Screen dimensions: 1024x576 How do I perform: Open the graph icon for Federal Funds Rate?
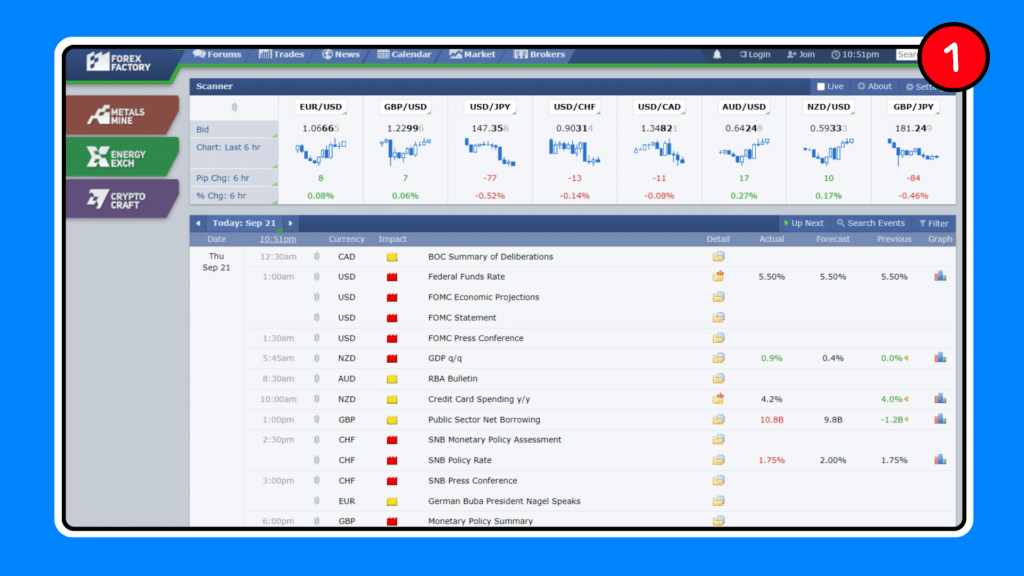coord(939,276)
